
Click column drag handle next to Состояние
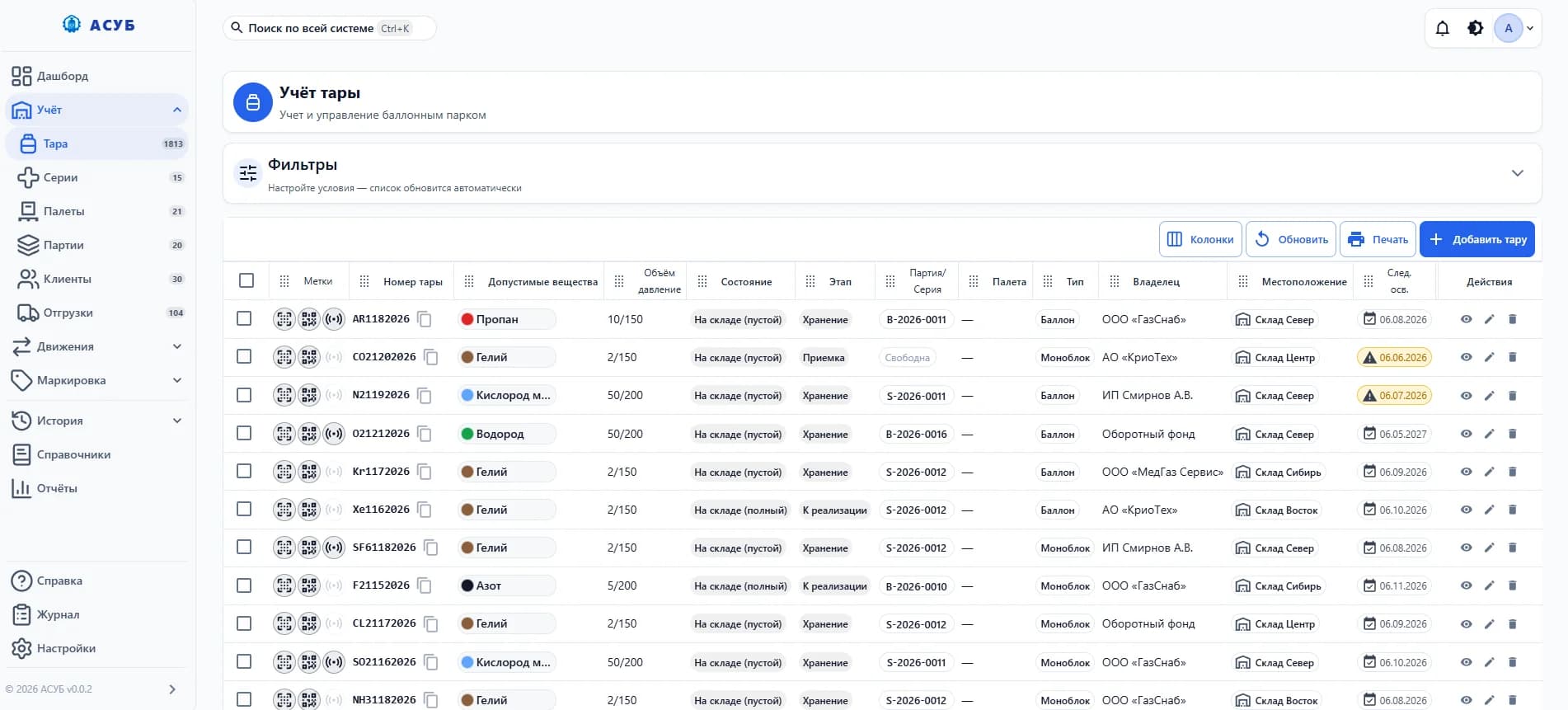pos(702,281)
